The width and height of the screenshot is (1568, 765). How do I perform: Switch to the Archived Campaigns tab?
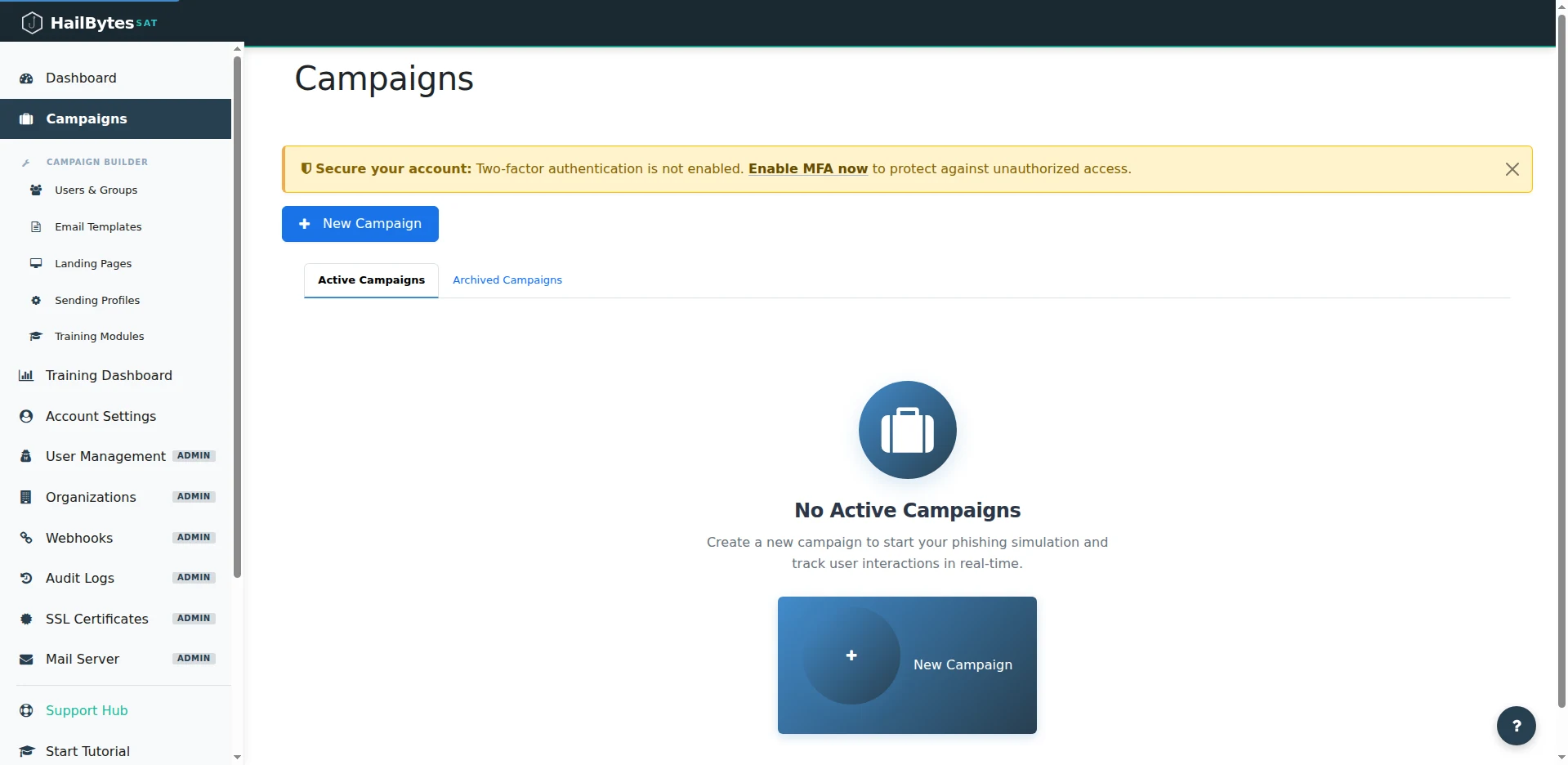pos(507,280)
